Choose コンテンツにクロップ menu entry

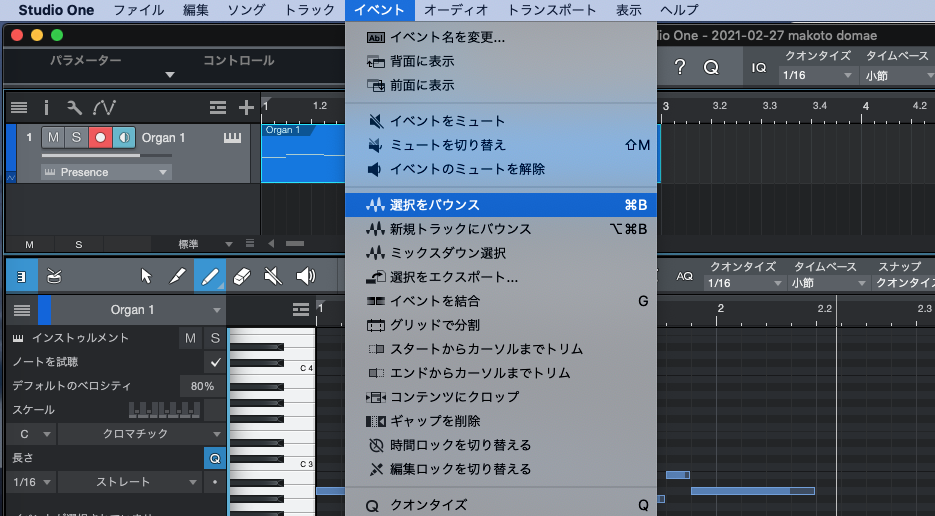tap(501, 397)
